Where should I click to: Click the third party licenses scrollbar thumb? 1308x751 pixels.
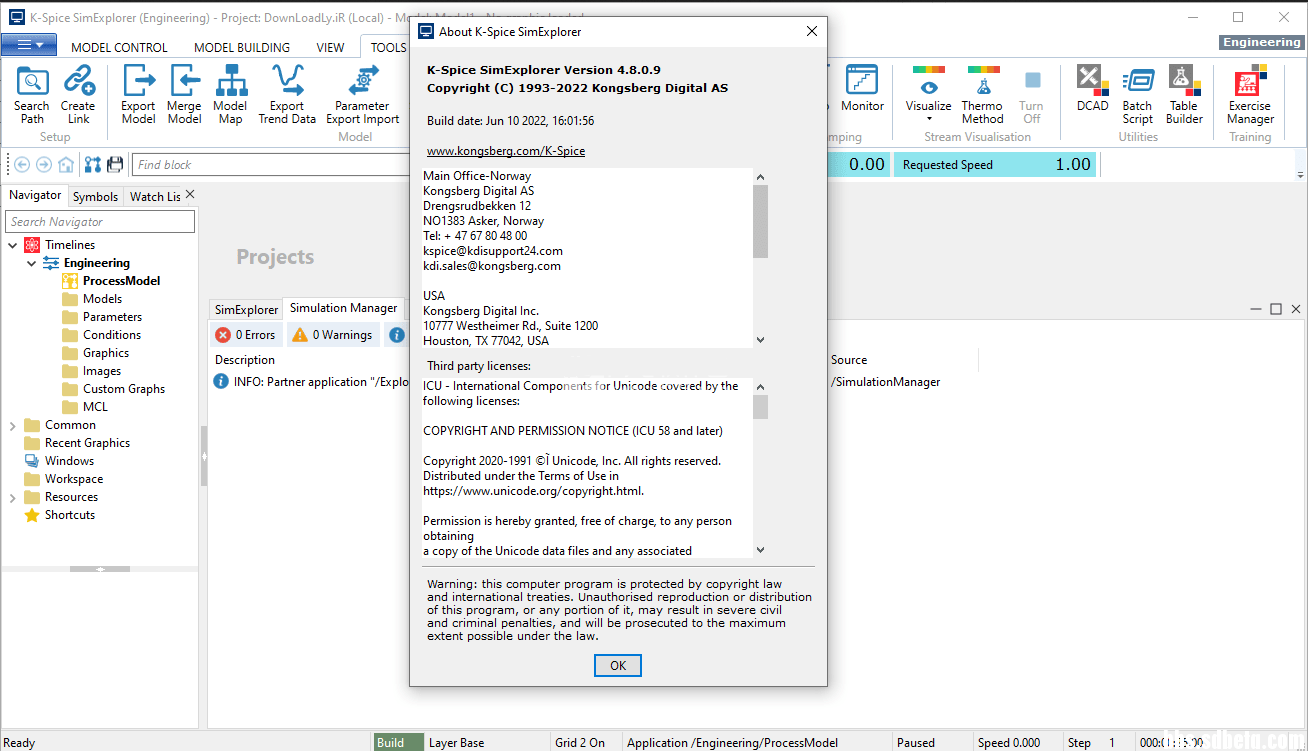tap(760, 407)
